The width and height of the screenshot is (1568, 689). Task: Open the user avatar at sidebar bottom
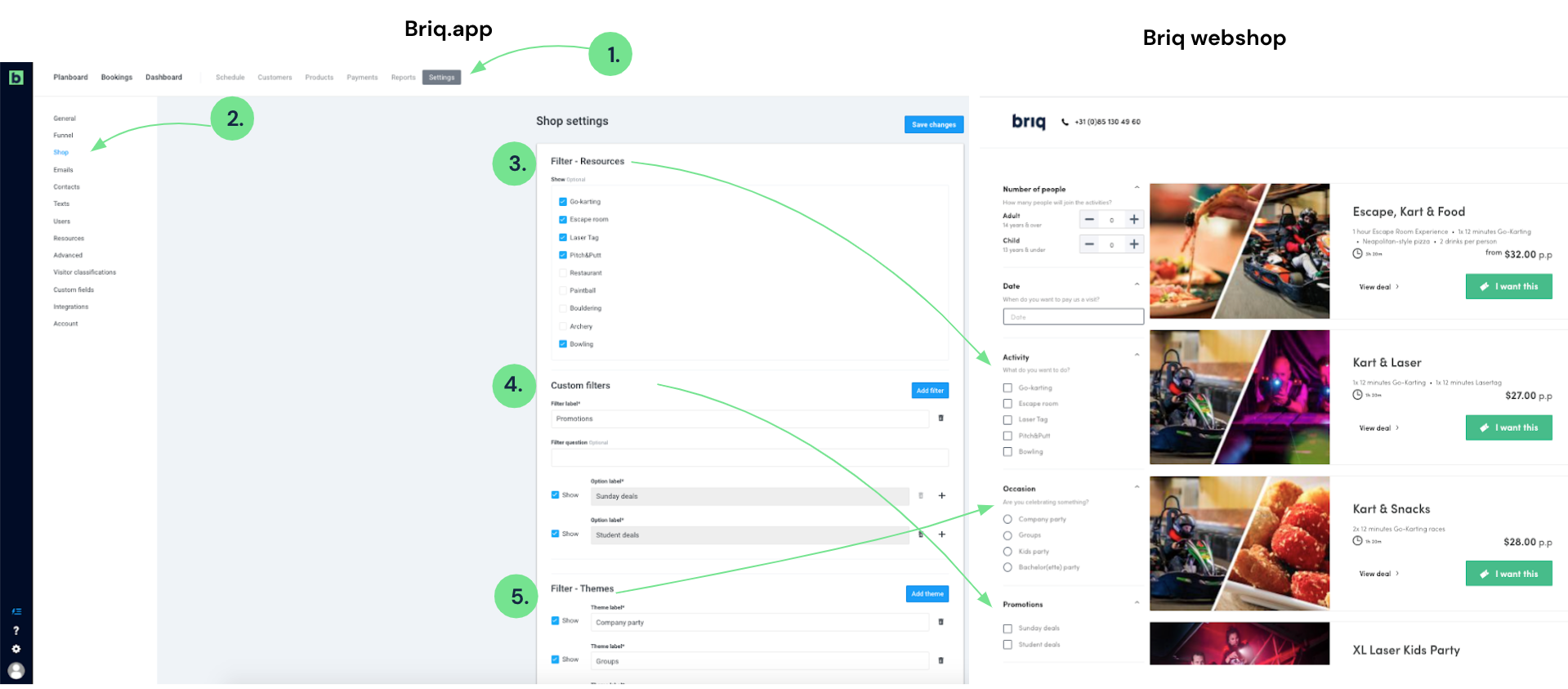[x=16, y=671]
